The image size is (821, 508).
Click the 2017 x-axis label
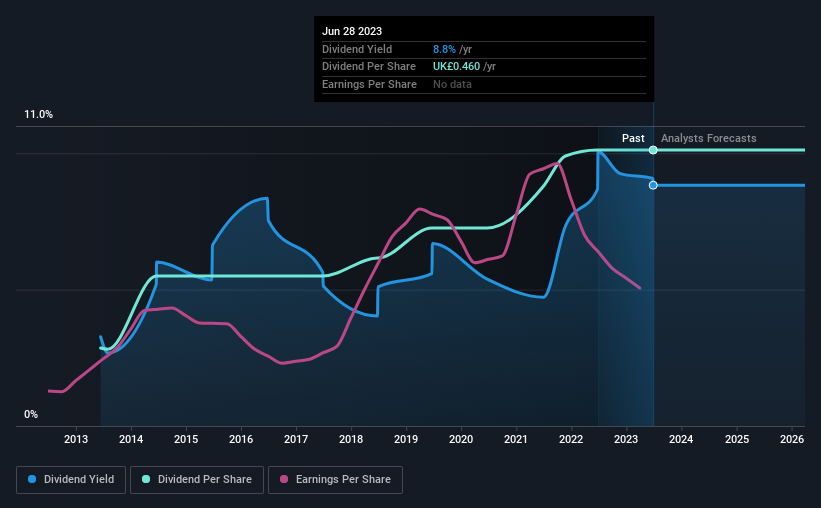(296, 439)
